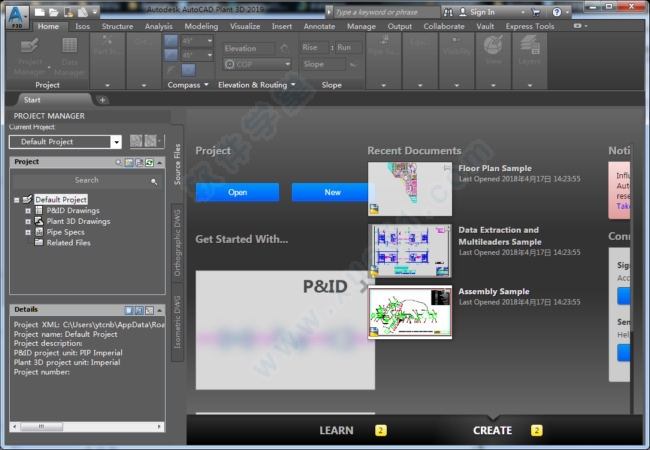Click the right arrow of Details scrollbar
This screenshot has height=450, width=650.
159,426
